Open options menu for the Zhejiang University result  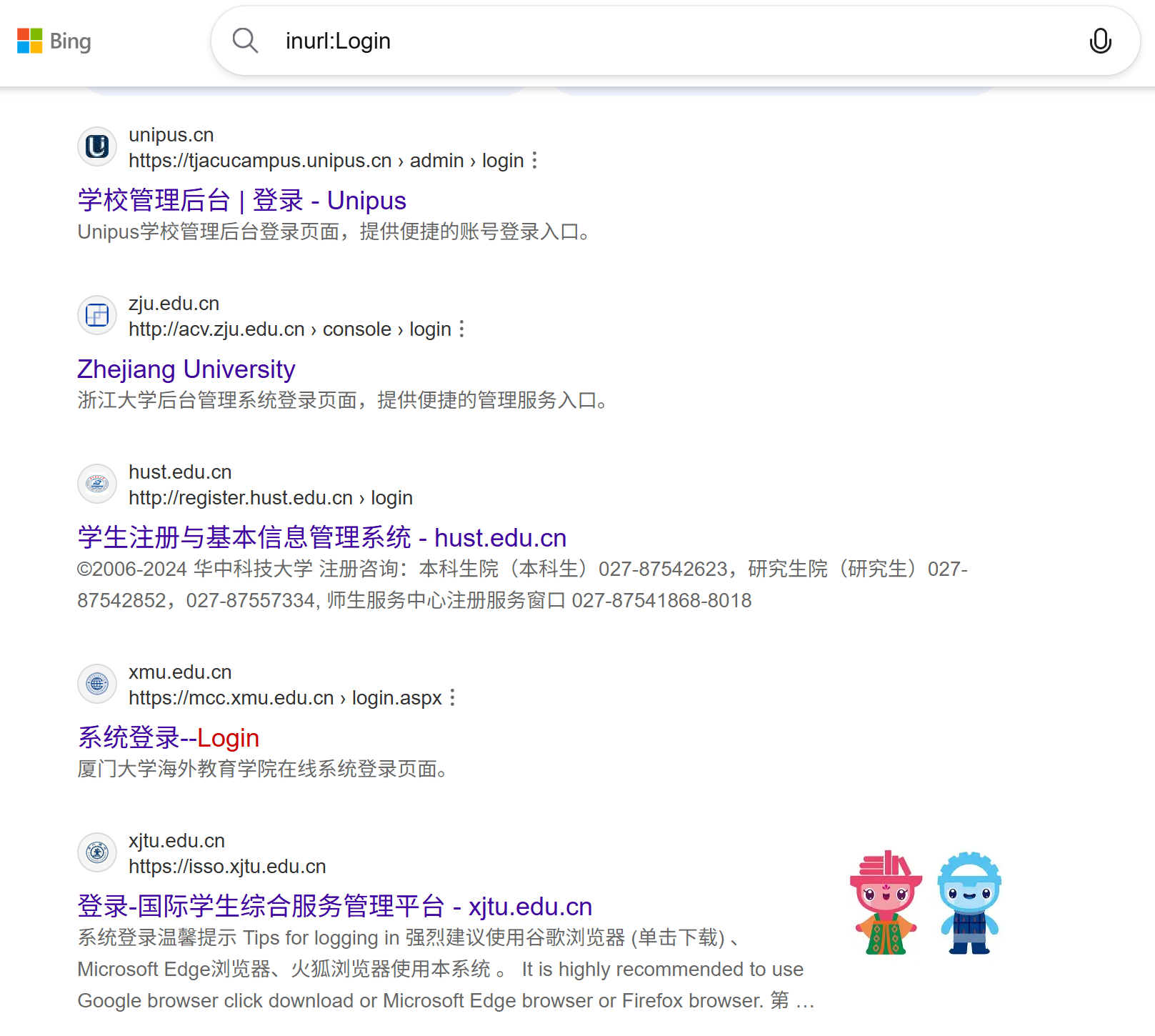[x=462, y=329]
